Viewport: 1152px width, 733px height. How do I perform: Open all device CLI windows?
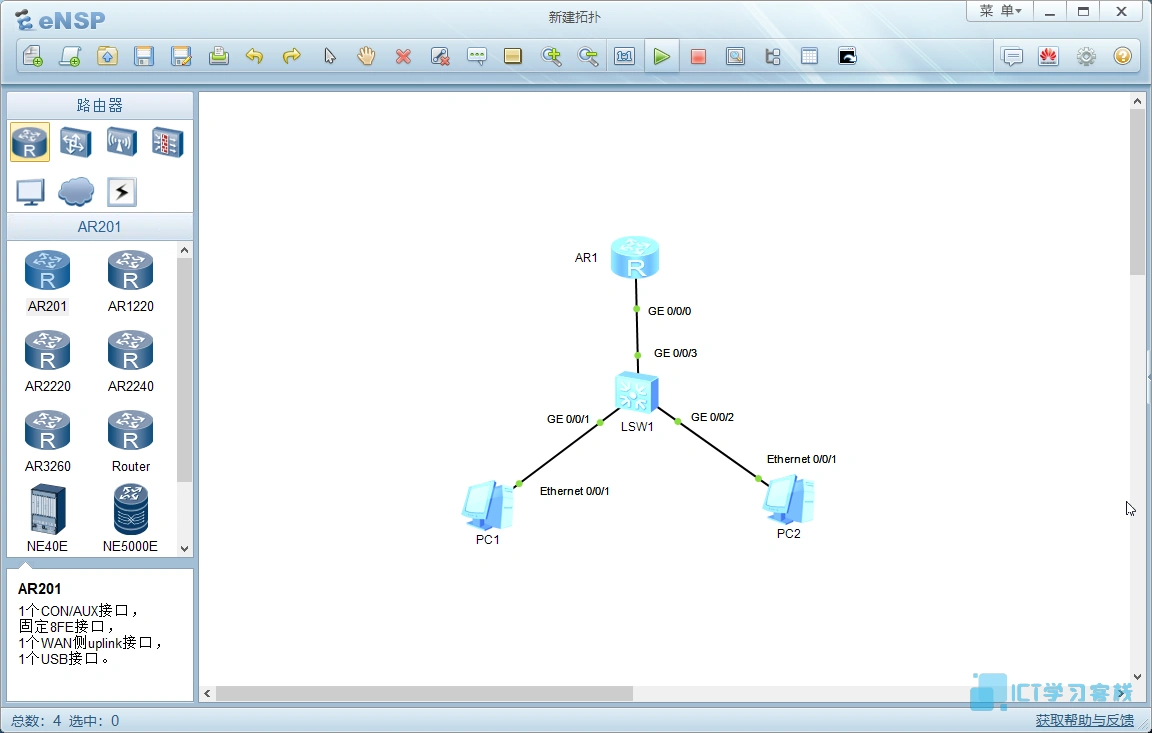tap(847, 57)
